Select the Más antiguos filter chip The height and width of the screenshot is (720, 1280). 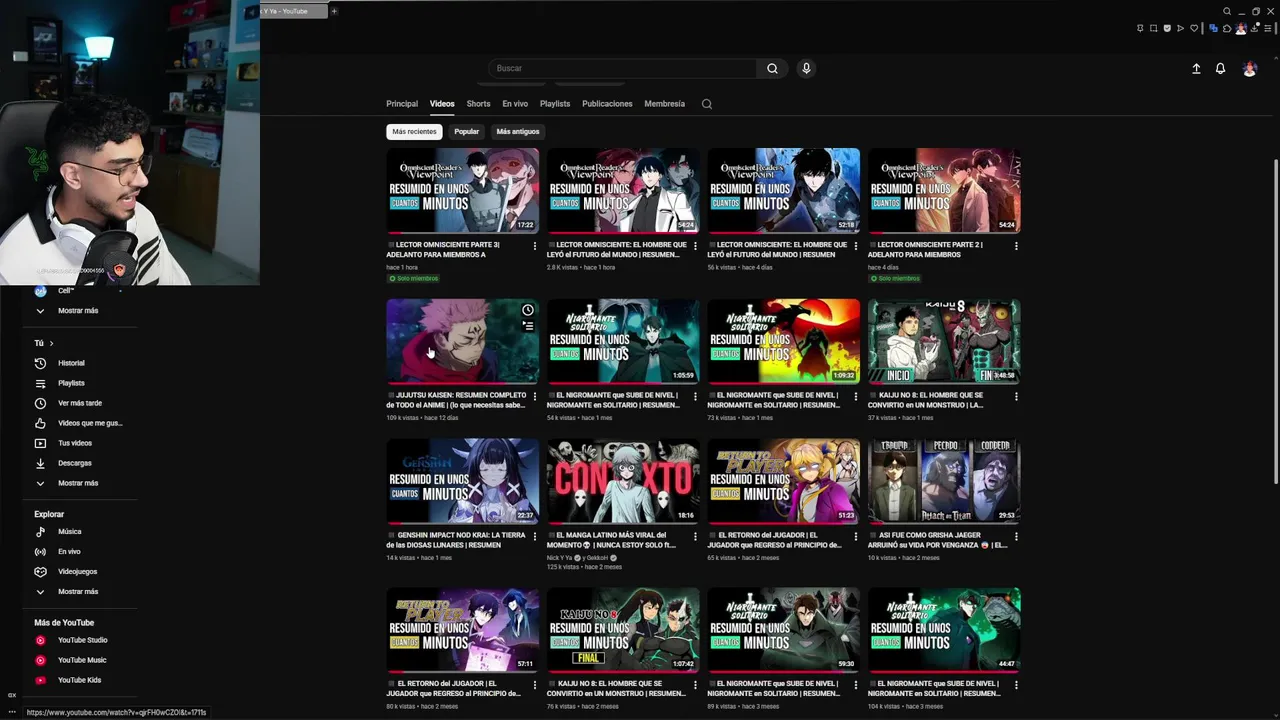tap(518, 131)
